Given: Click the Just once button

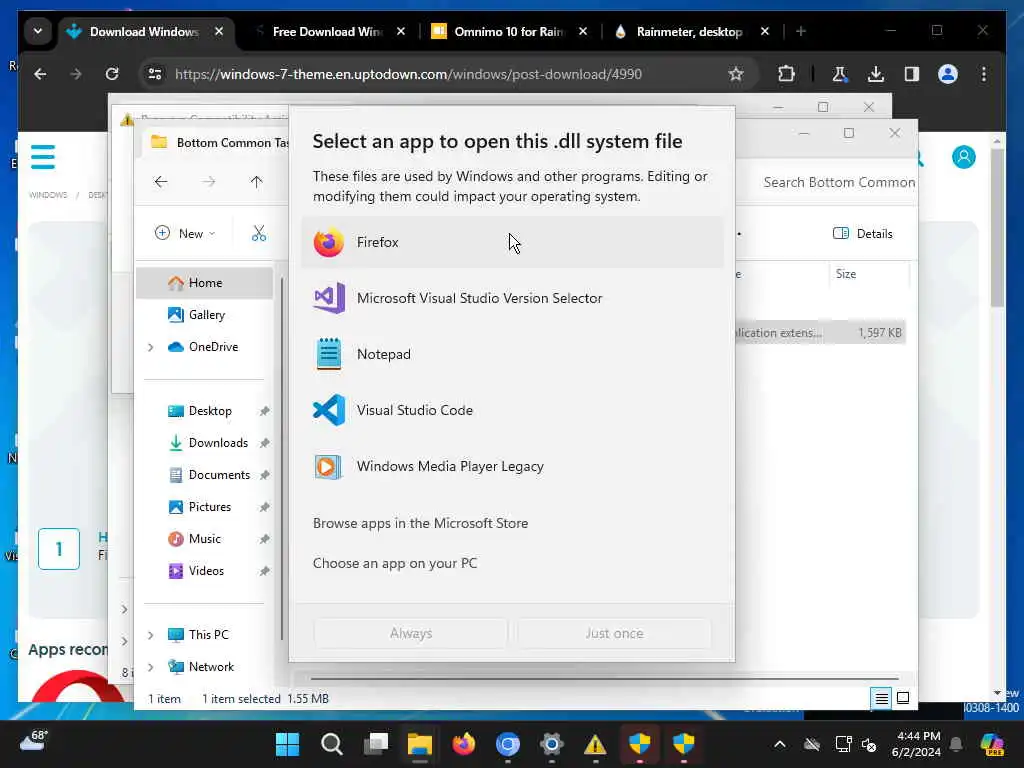Looking at the screenshot, I should (x=614, y=633).
